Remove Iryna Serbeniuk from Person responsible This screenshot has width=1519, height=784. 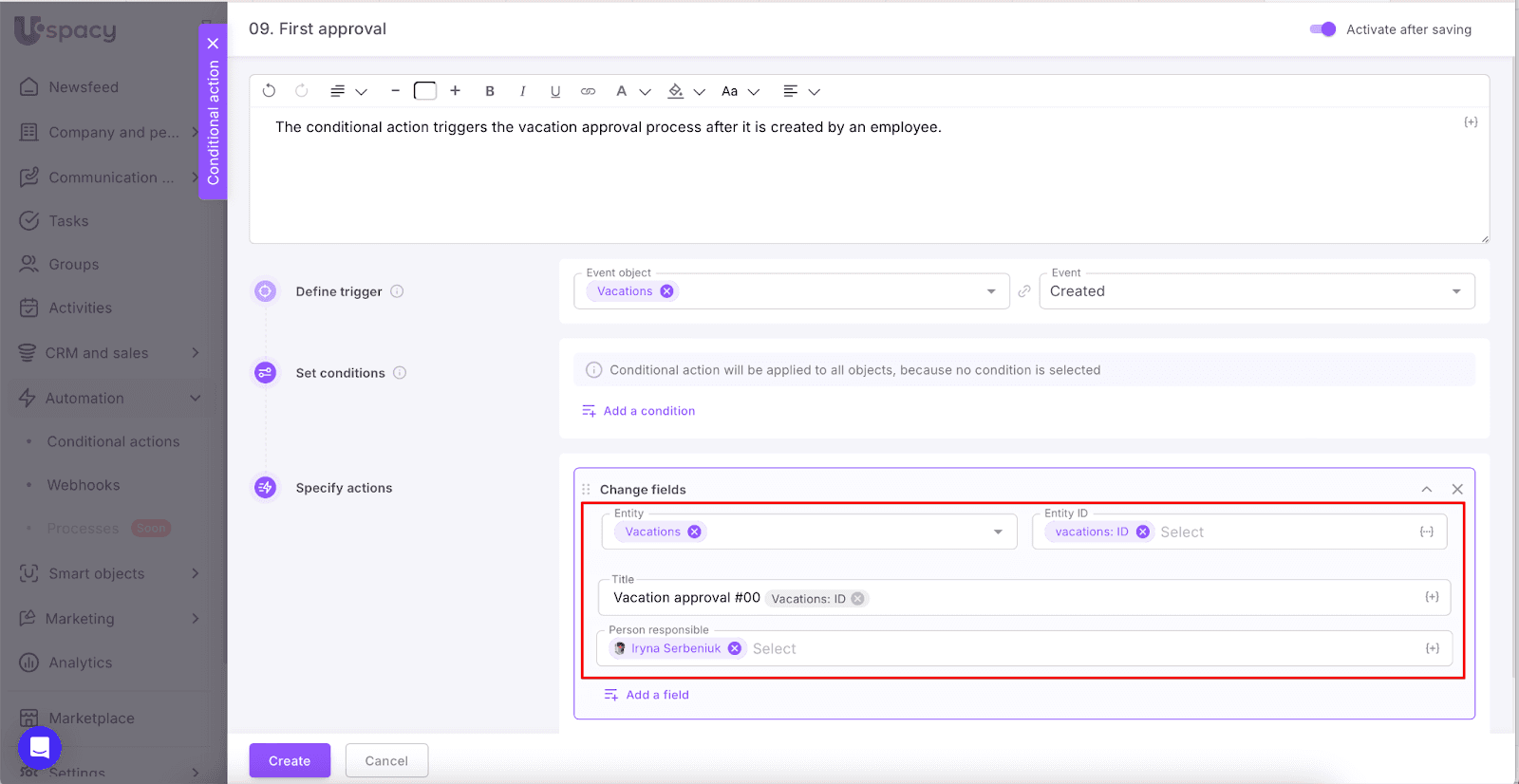click(735, 649)
